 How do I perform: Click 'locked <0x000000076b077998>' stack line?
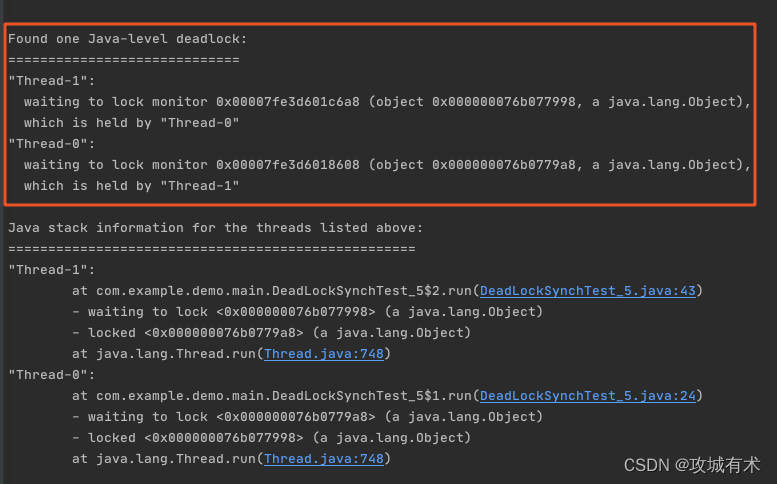pos(272,438)
